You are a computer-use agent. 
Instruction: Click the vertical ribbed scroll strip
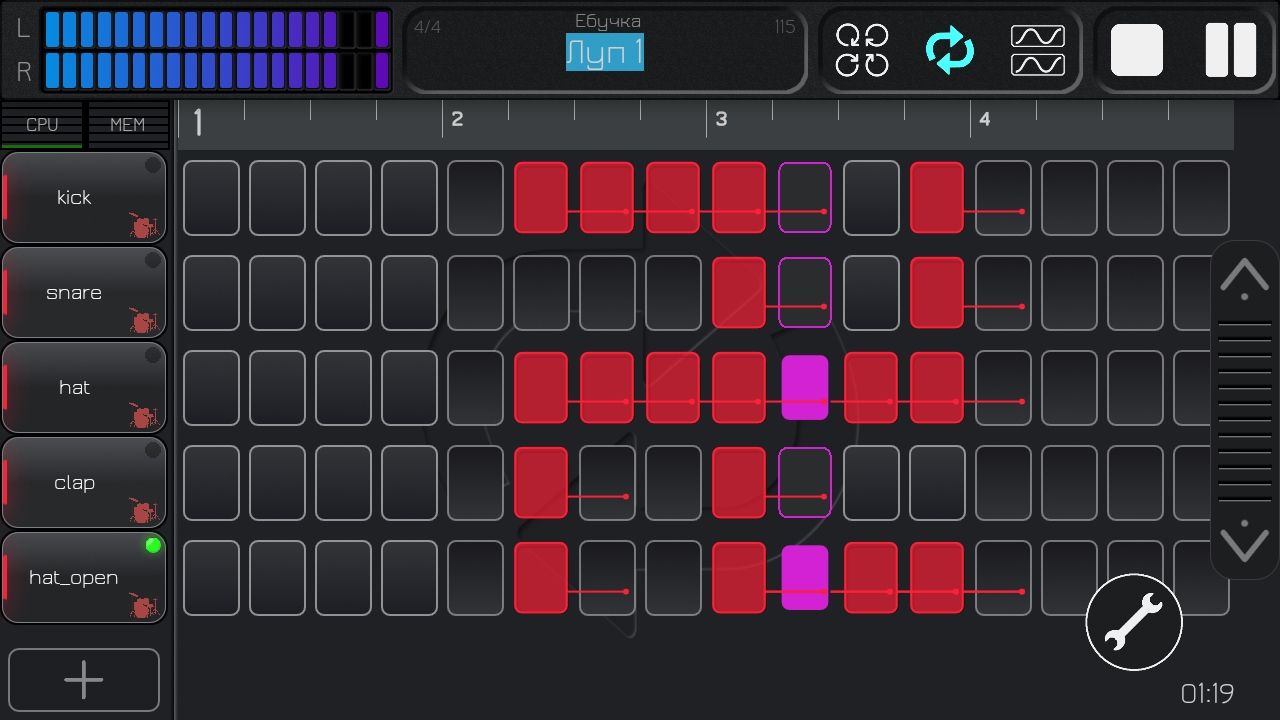point(1245,410)
